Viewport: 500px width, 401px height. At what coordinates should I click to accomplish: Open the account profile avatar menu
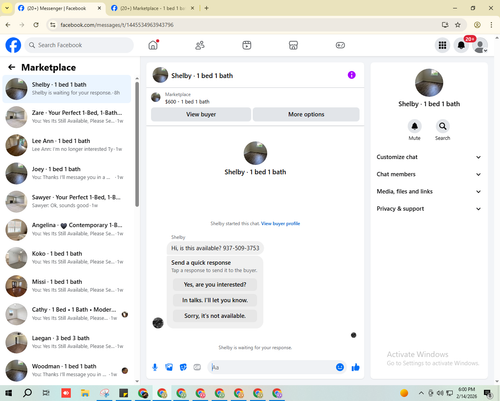(480, 45)
